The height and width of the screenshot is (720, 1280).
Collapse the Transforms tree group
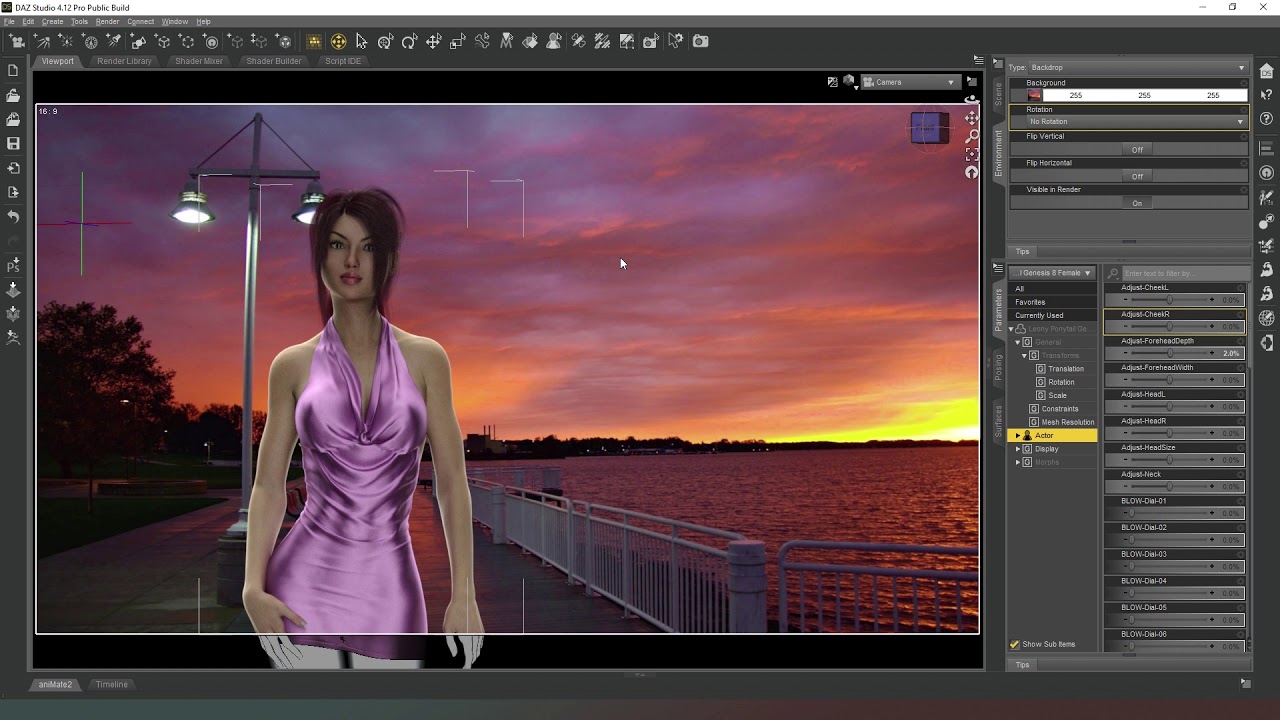pyautogui.click(x=1025, y=356)
